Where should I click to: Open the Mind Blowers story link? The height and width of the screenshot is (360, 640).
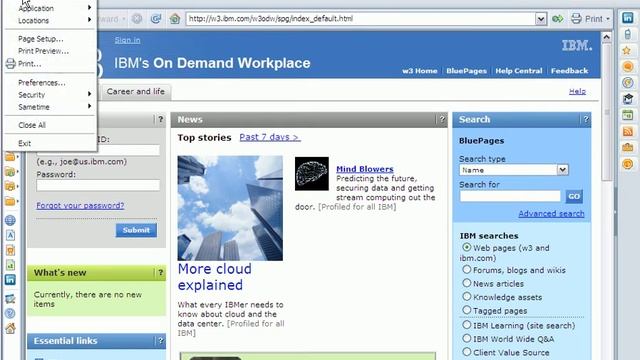coord(365,169)
